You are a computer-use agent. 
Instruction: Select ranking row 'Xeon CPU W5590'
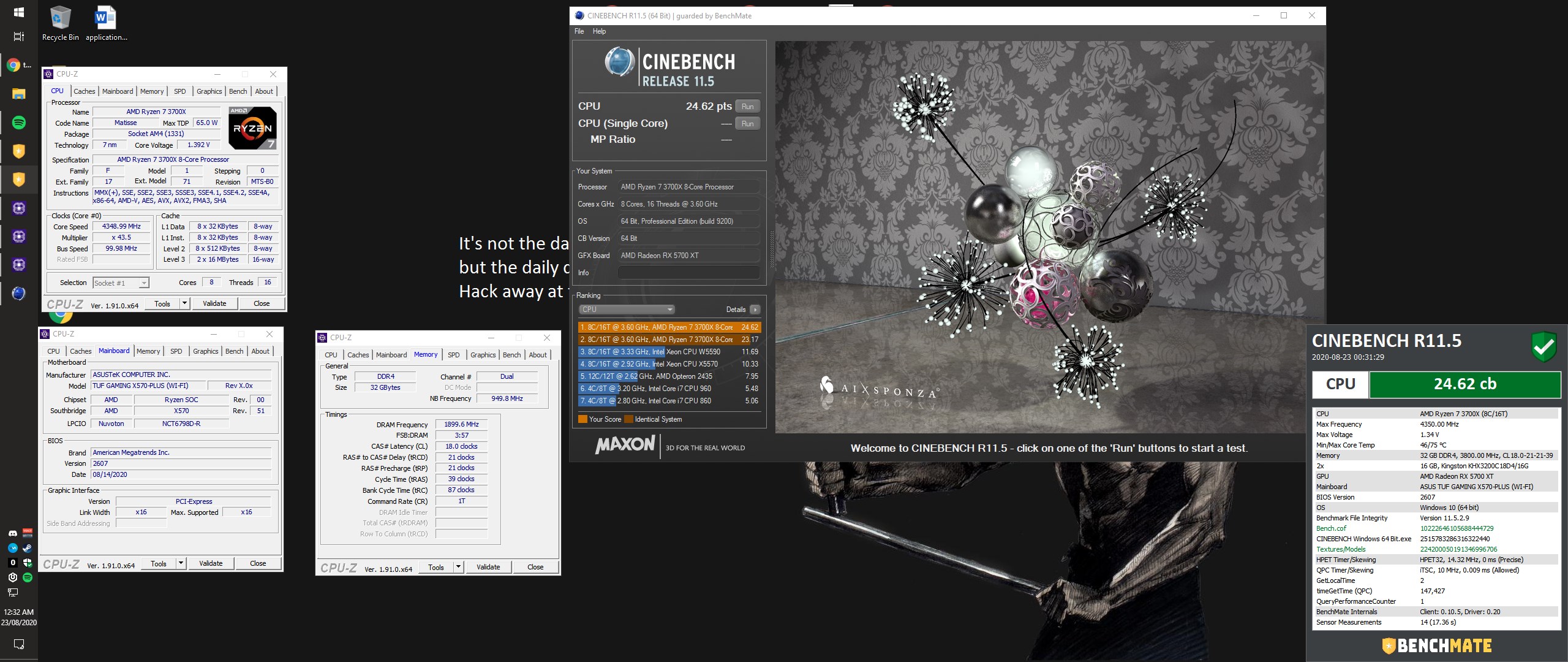pos(669,352)
